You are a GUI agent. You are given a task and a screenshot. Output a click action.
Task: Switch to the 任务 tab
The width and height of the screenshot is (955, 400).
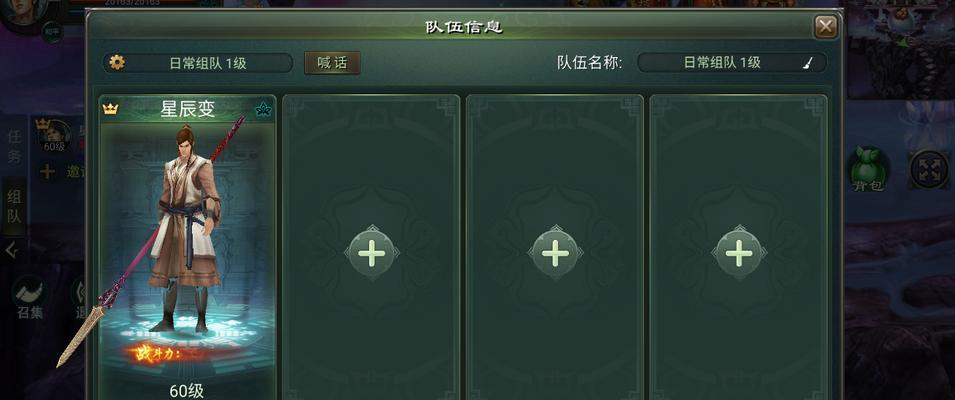click(x=14, y=147)
